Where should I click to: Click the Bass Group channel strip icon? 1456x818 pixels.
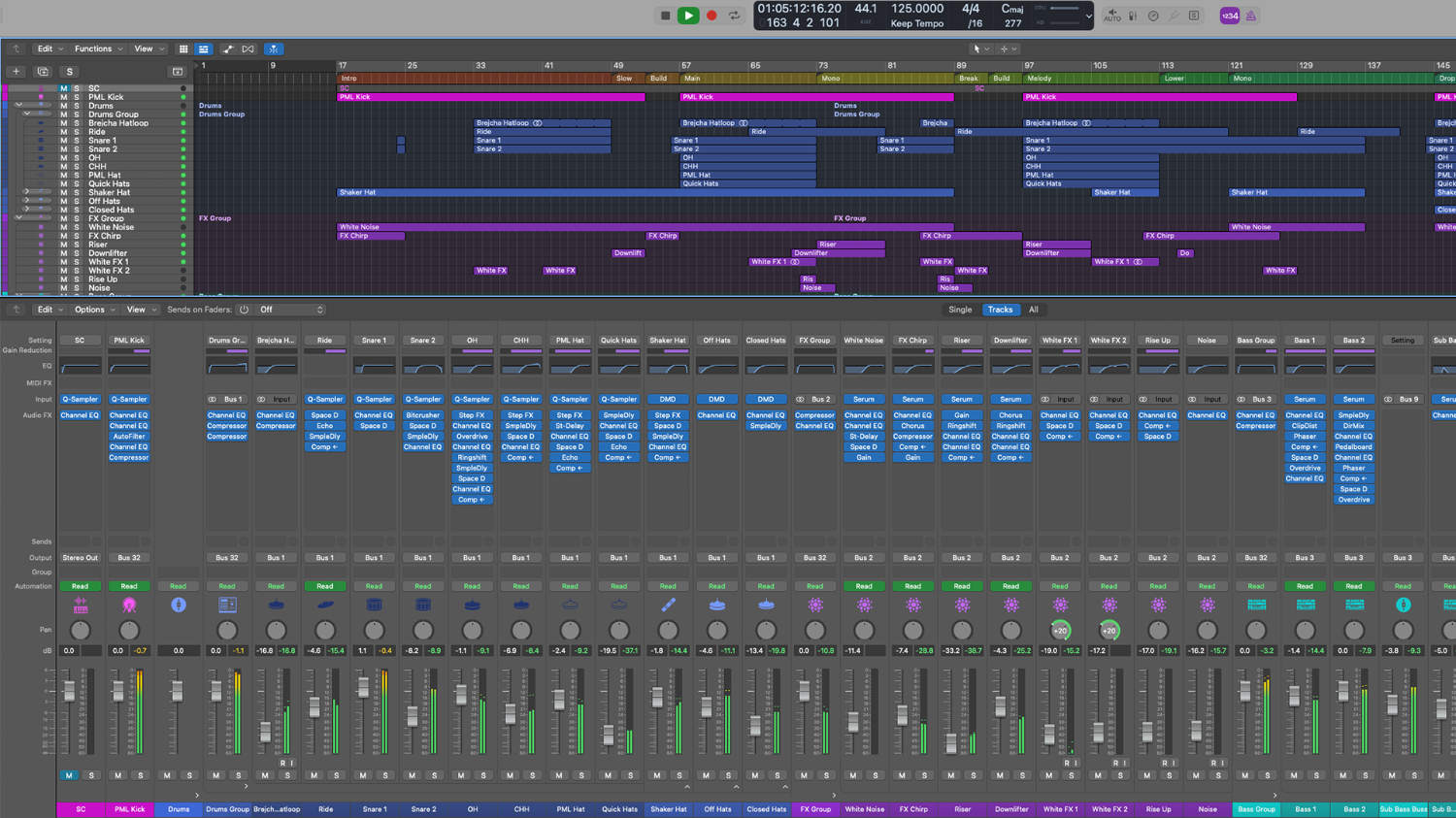point(1256,605)
